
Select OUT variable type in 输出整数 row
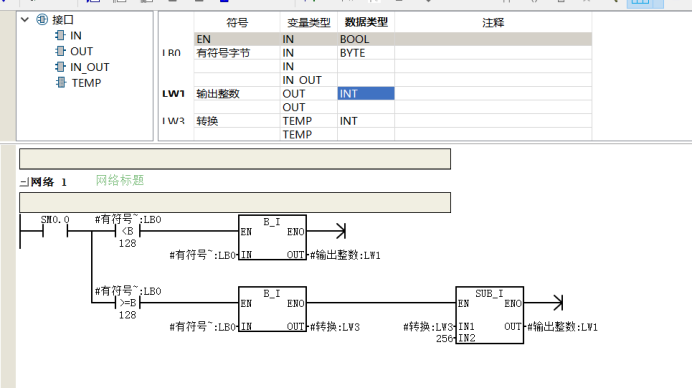[308, 94]
